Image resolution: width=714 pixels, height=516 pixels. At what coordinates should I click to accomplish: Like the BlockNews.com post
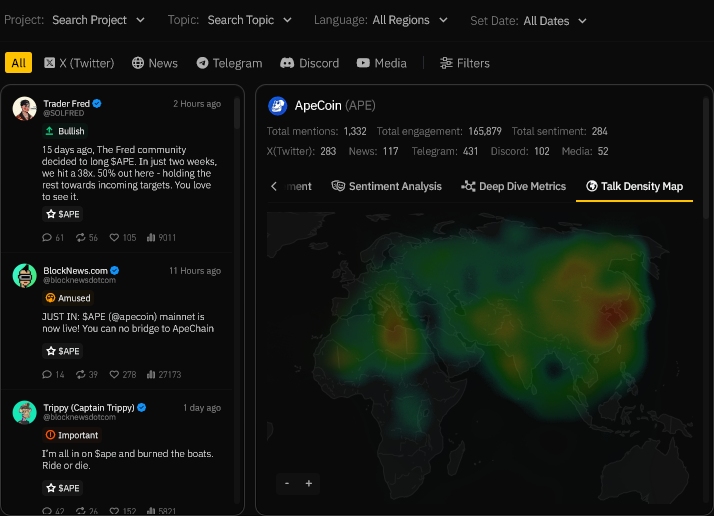coord(123,374)
